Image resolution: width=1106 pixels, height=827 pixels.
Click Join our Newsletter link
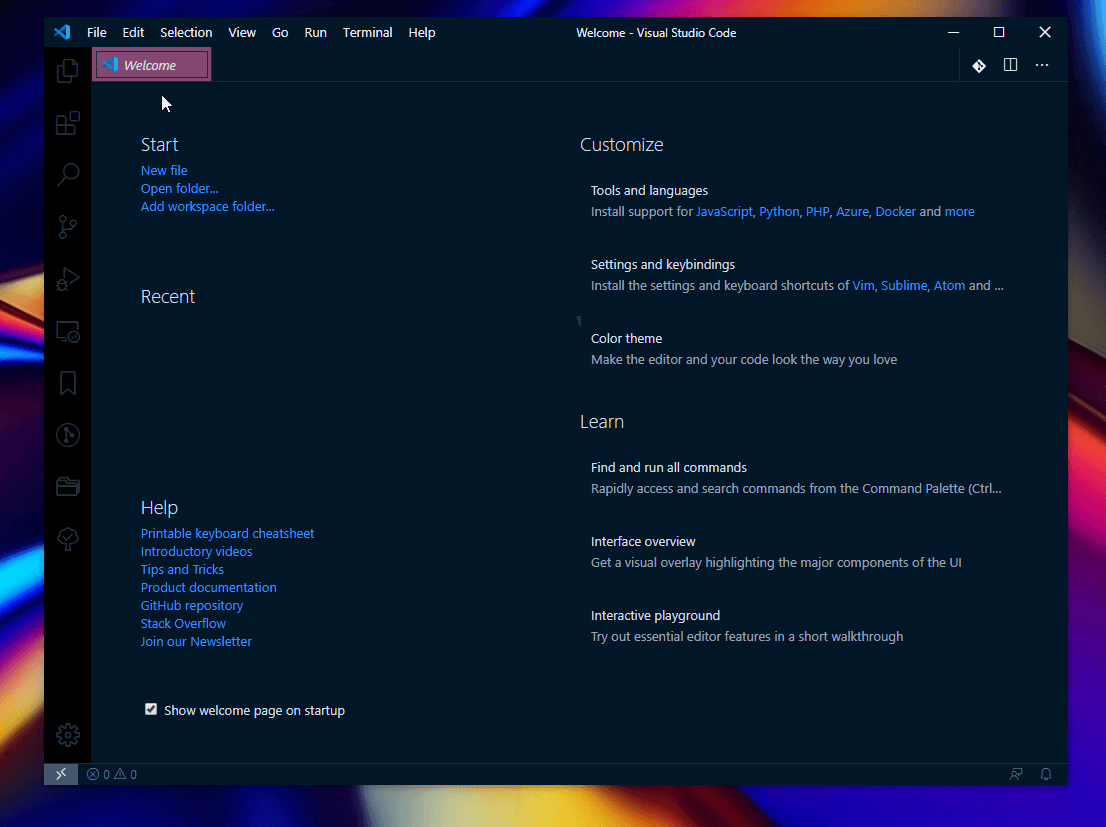tap(195, 641)
